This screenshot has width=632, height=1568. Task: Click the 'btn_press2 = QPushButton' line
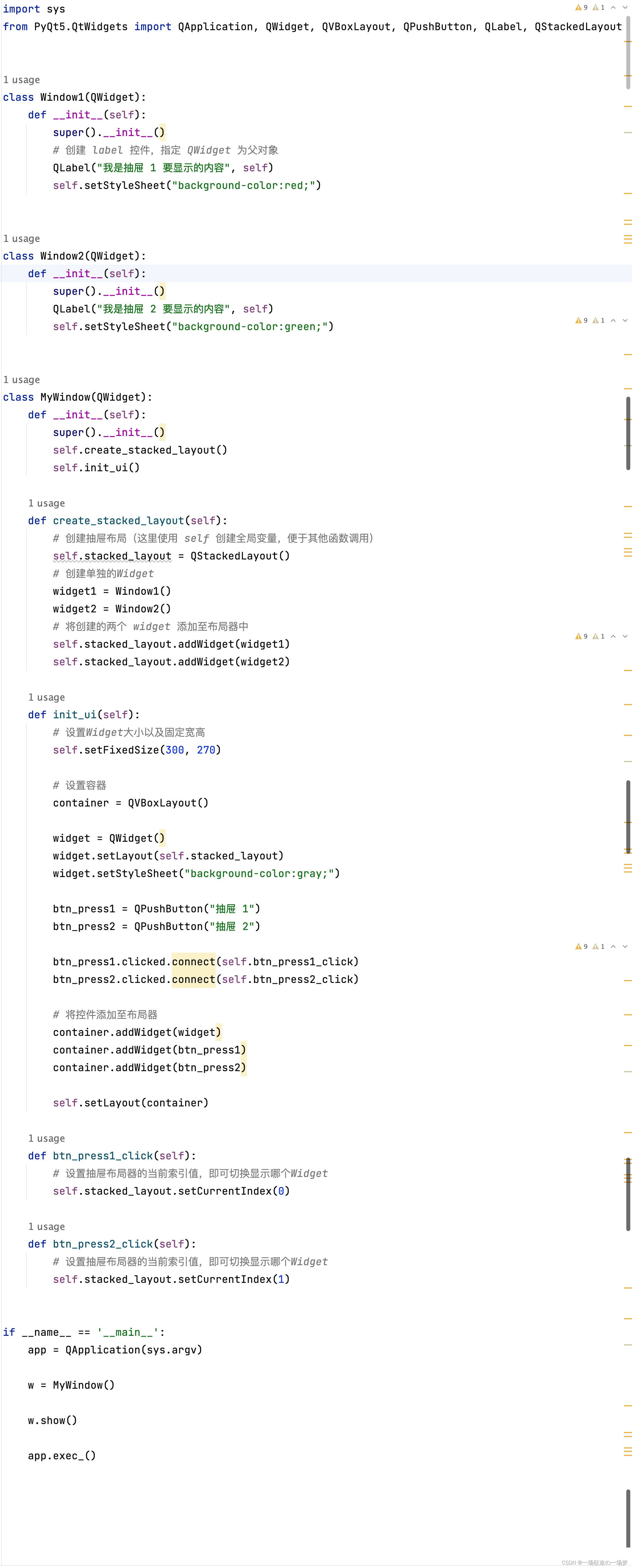click(156, 927)
